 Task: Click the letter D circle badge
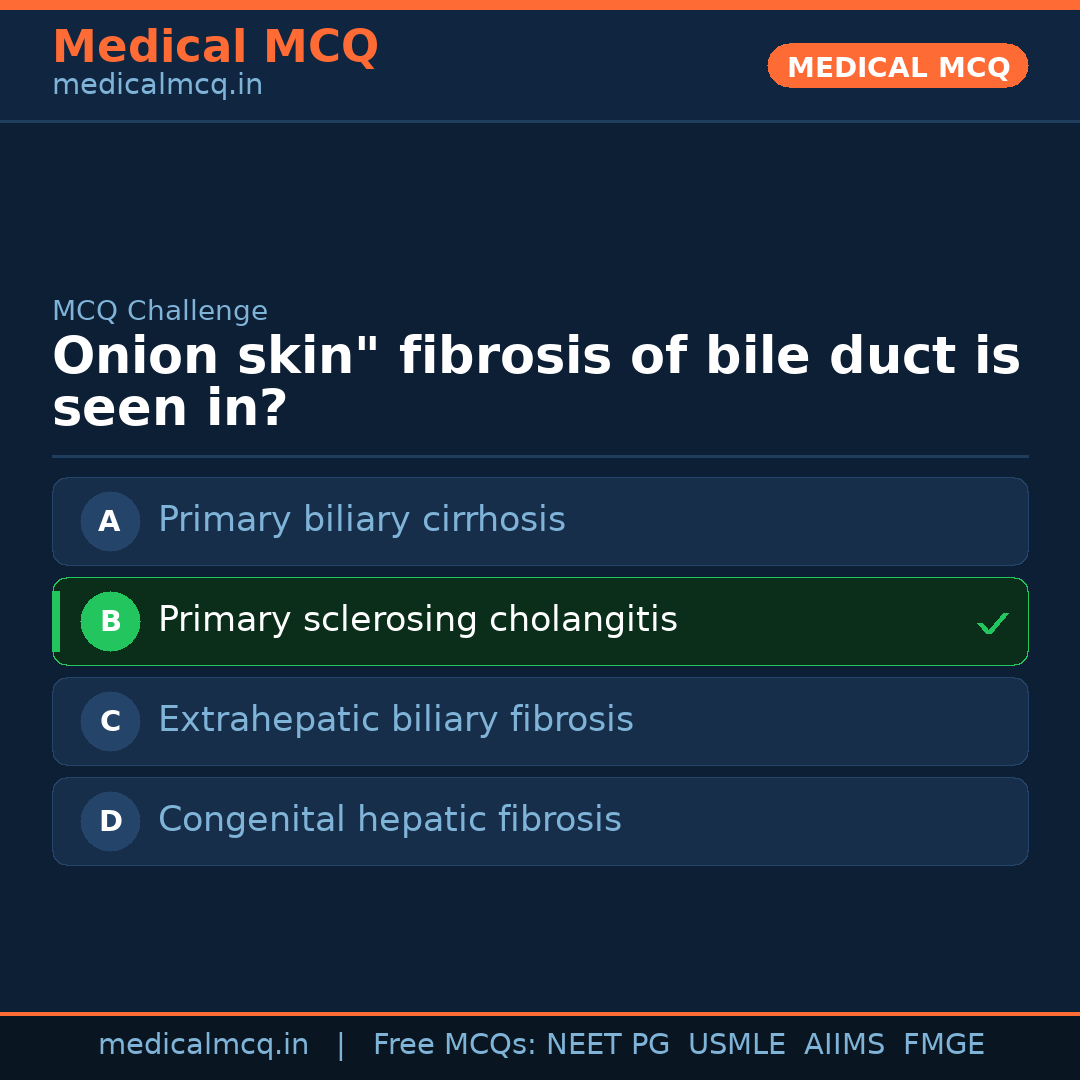pos(110,821)
